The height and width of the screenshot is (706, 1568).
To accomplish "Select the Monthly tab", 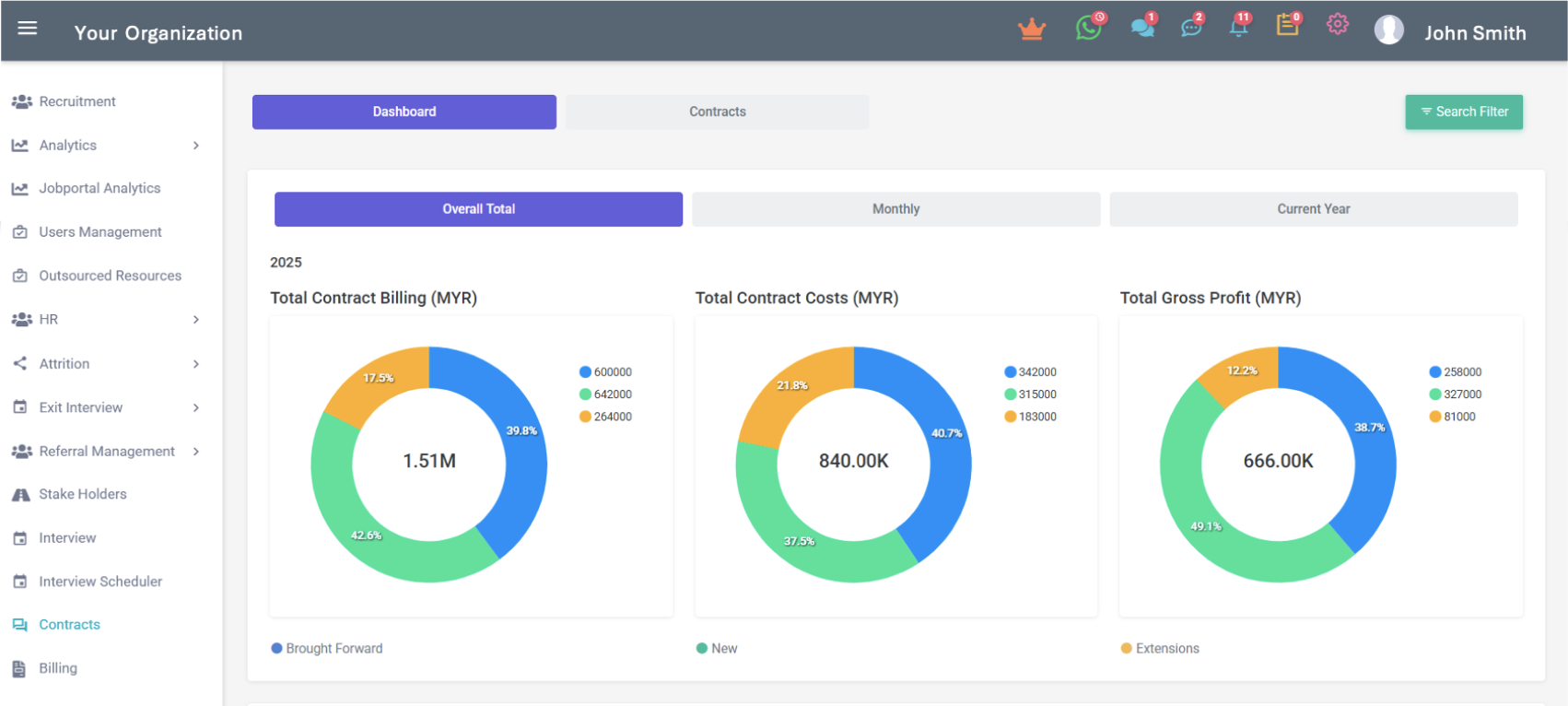I will (x=895, y=209).
